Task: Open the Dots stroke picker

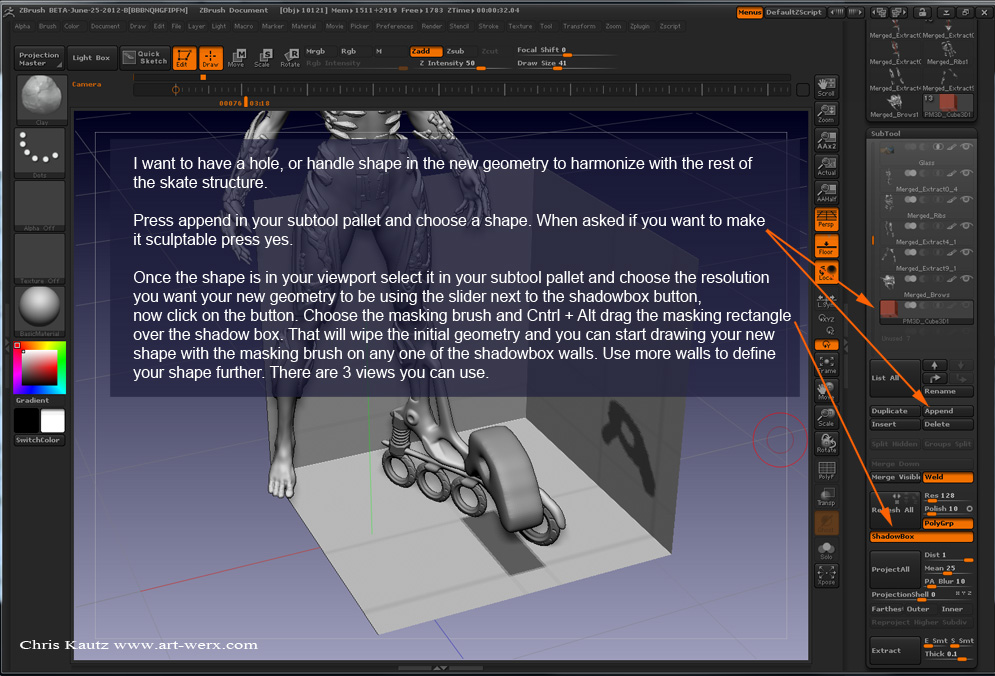Action: coord(41,153)
